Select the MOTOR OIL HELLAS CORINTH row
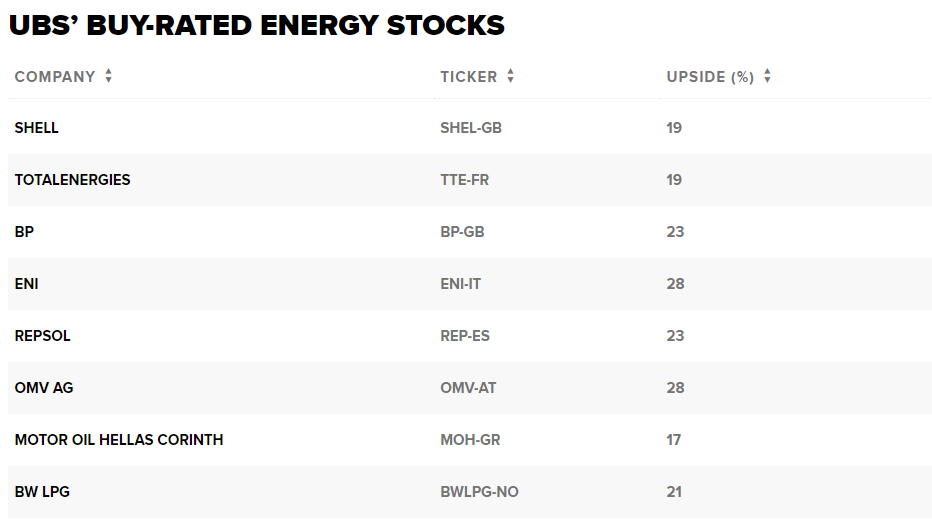This screenshot has width=932, height=524. pos(470,440)
